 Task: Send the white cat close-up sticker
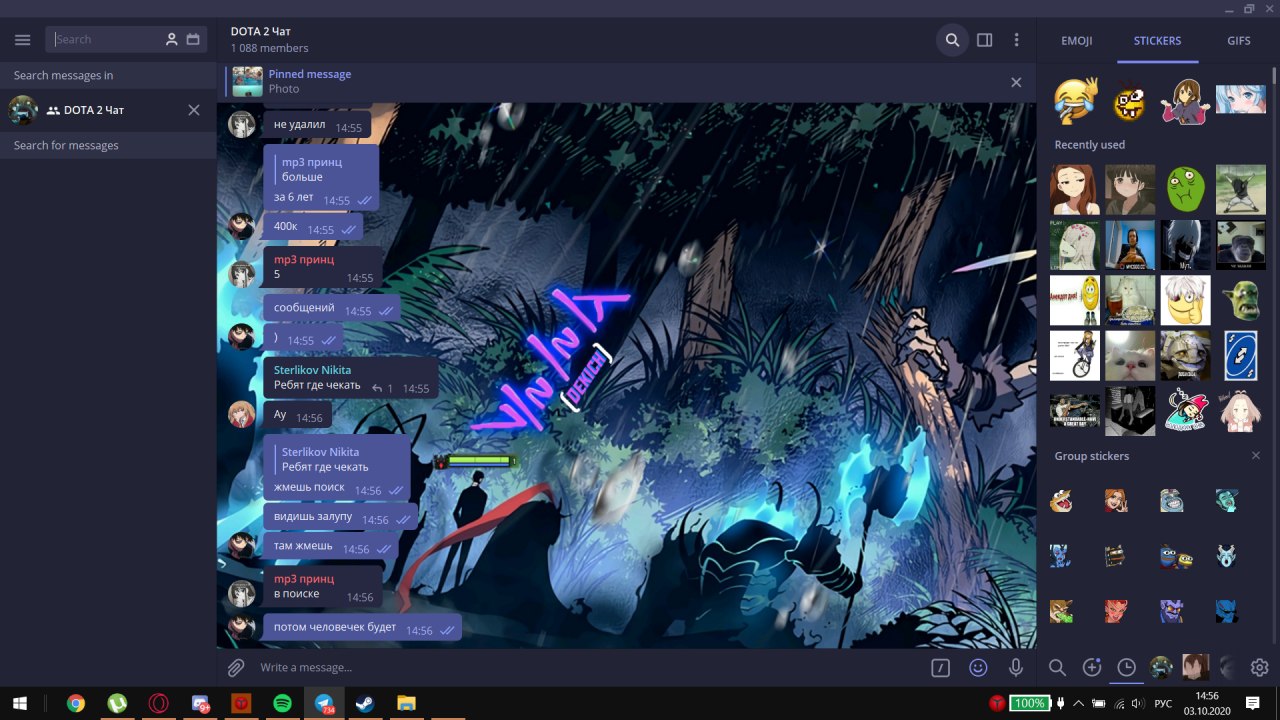click(1130, 356)
